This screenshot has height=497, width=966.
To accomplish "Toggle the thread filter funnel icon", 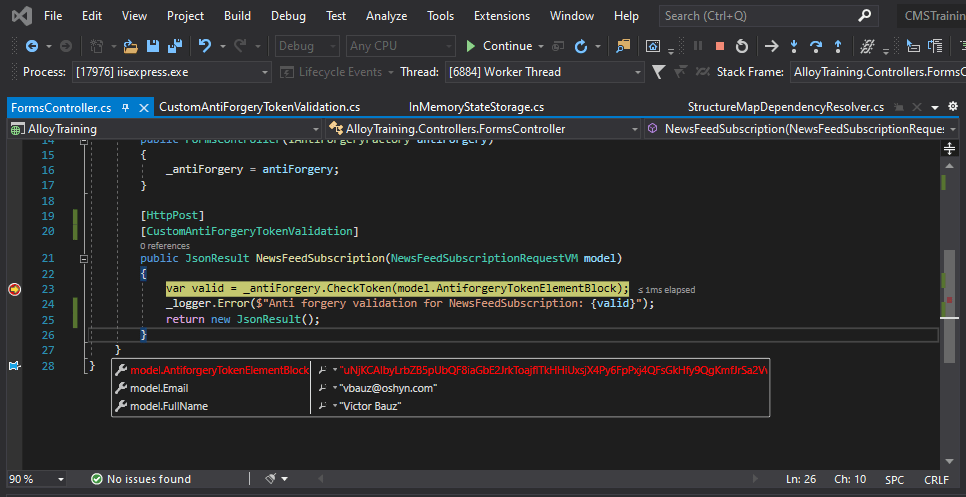I will [x=658, y=72].
